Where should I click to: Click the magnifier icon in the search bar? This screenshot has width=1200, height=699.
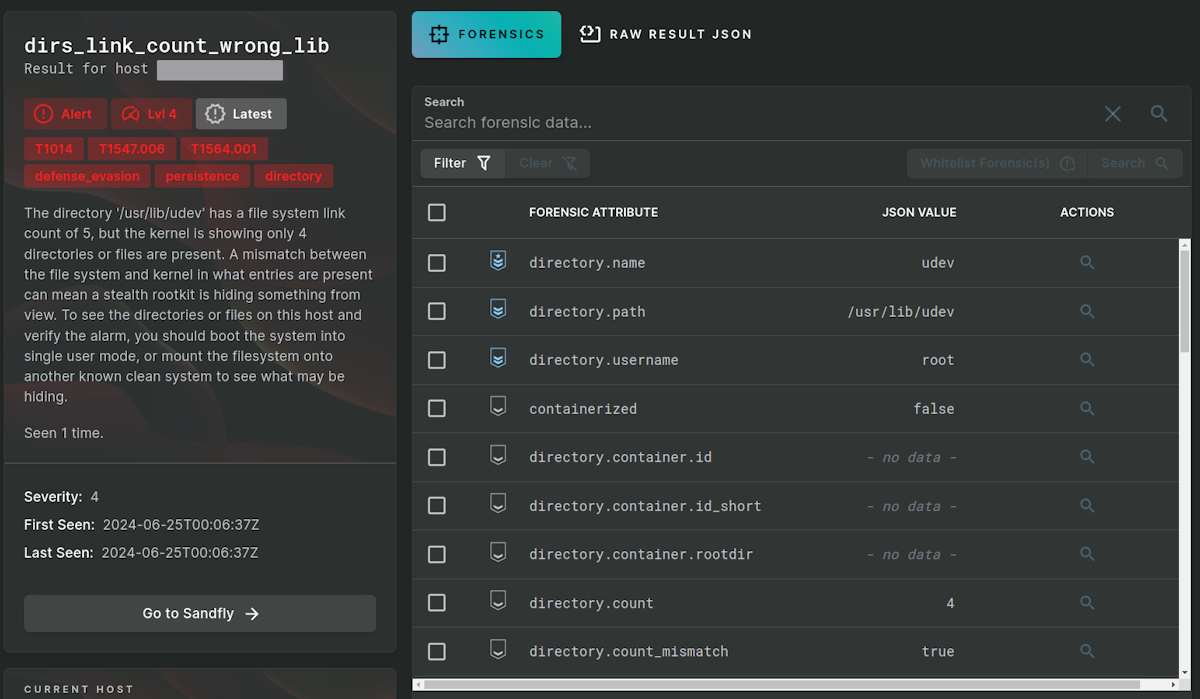tap(1158, 114)
